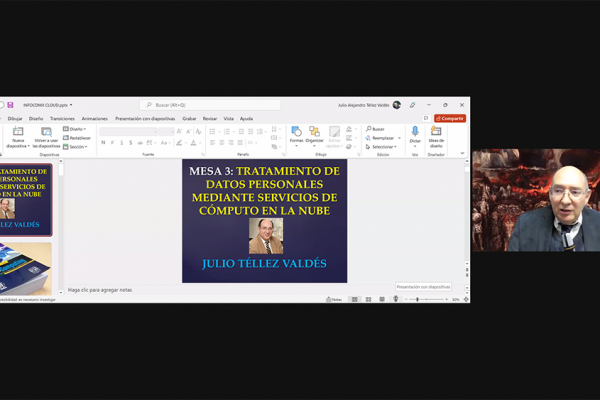The image size is (600, 400).
Task: Click the Compartir share button
Action: [x=450, y=118]
